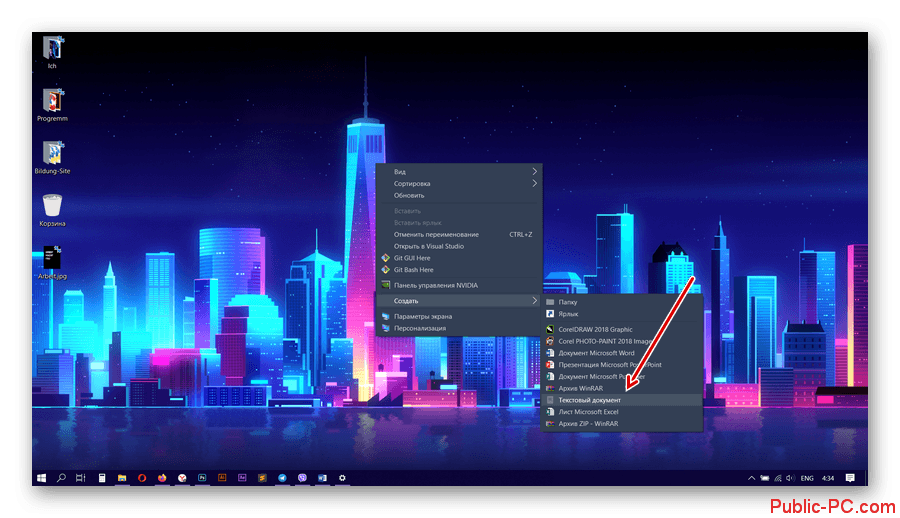Open Microsoft Word from the taskbar

[322, 479]
